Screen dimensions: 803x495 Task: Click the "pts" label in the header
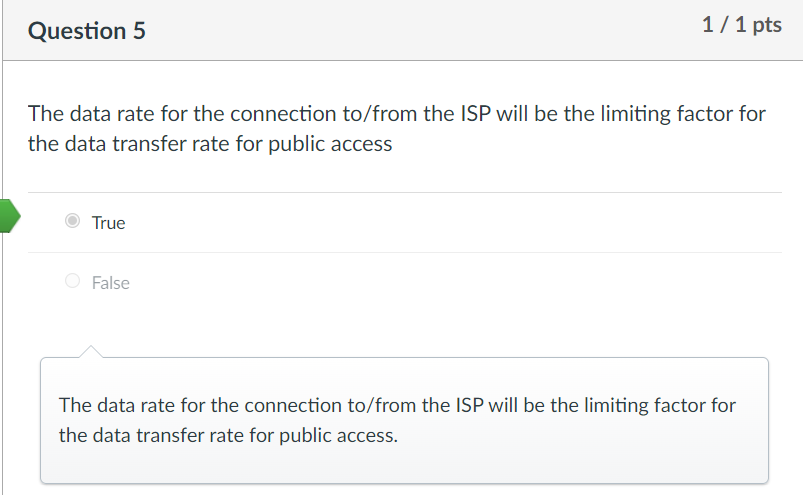(x=767, y=25)
